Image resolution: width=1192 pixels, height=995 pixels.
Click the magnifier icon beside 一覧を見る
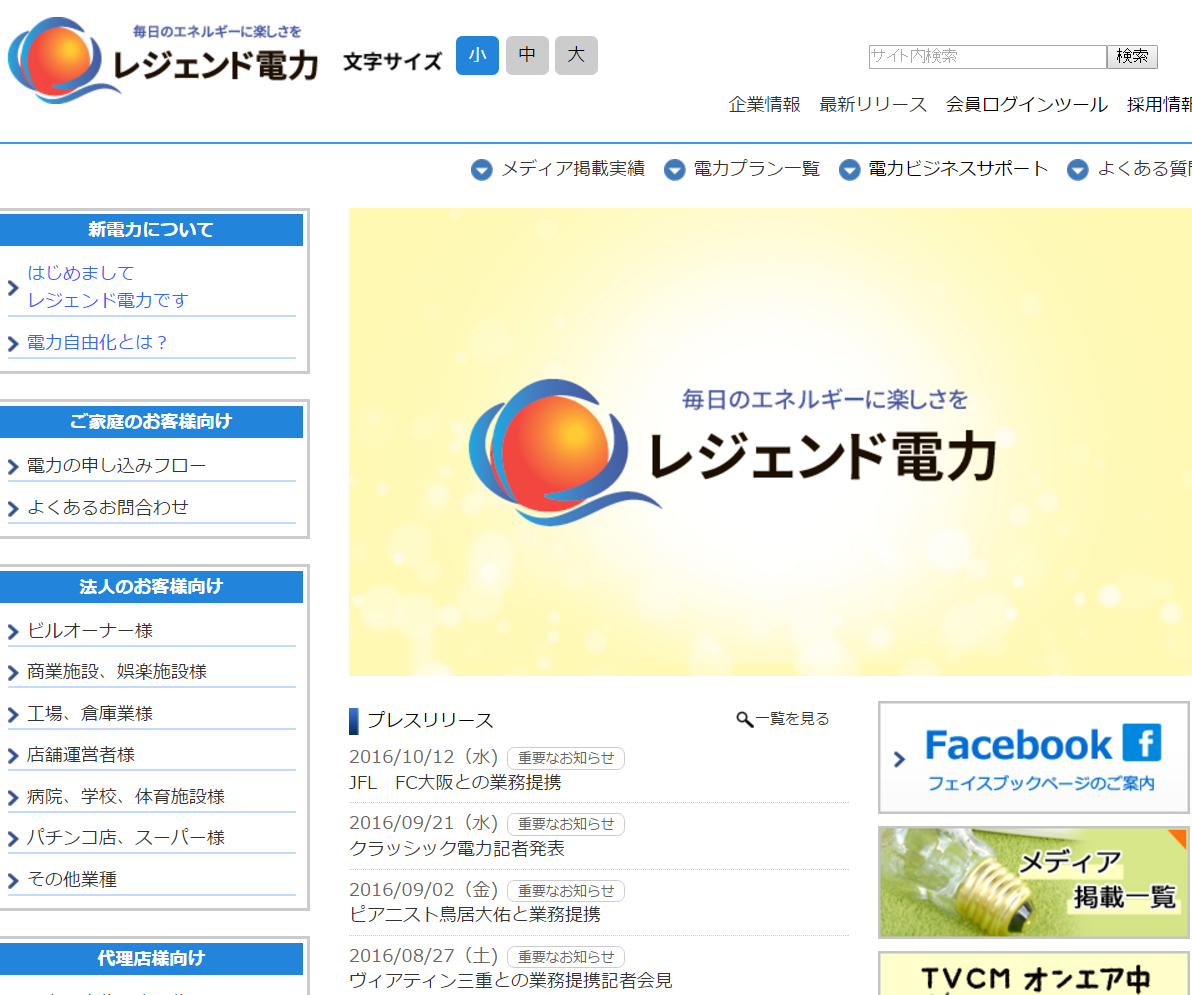[x=744, y=719]
